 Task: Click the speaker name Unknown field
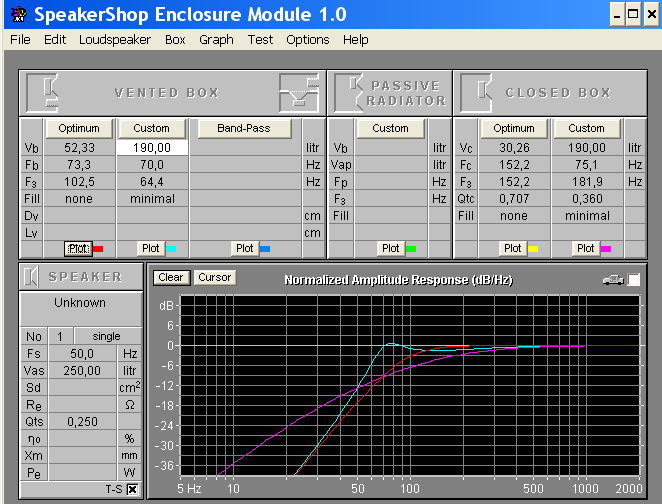click(80, 308)
